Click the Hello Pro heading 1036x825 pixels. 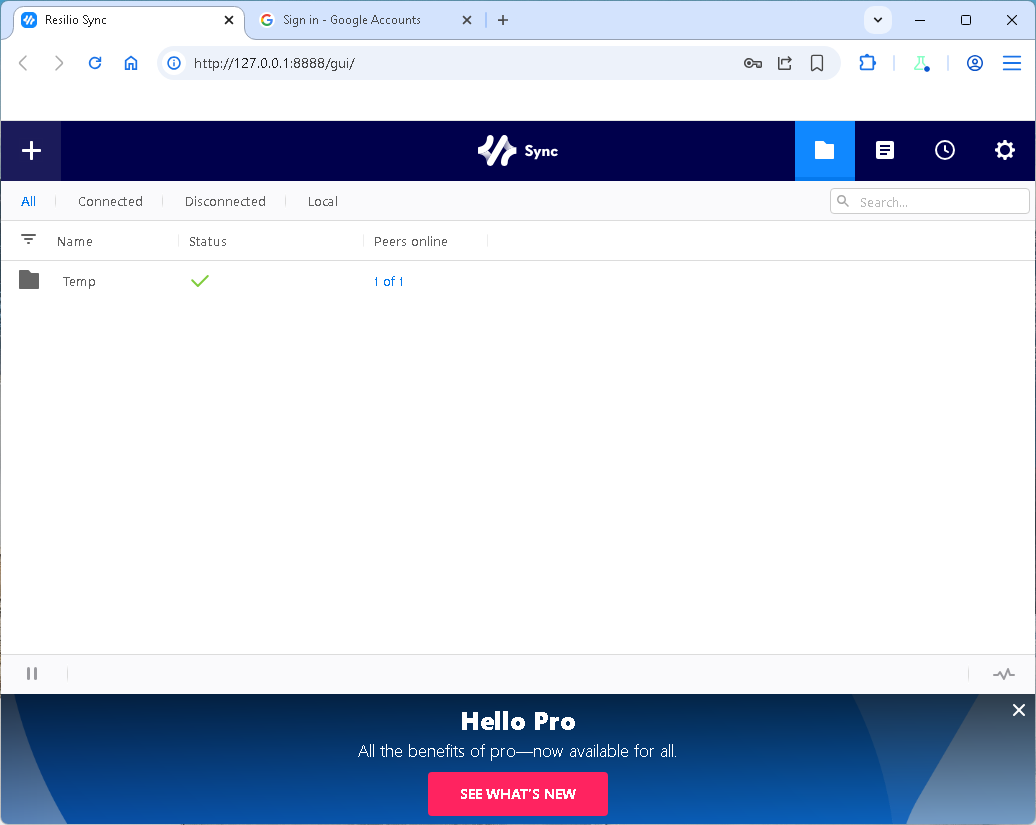(518, 721)
